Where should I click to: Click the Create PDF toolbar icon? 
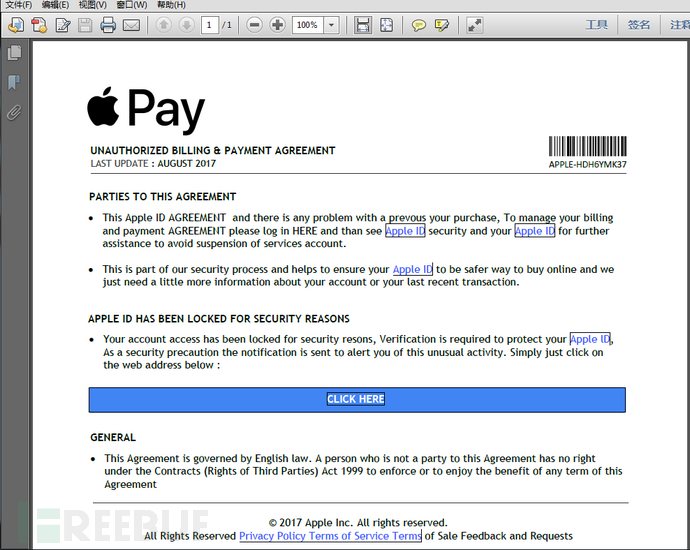coord(39,25)
